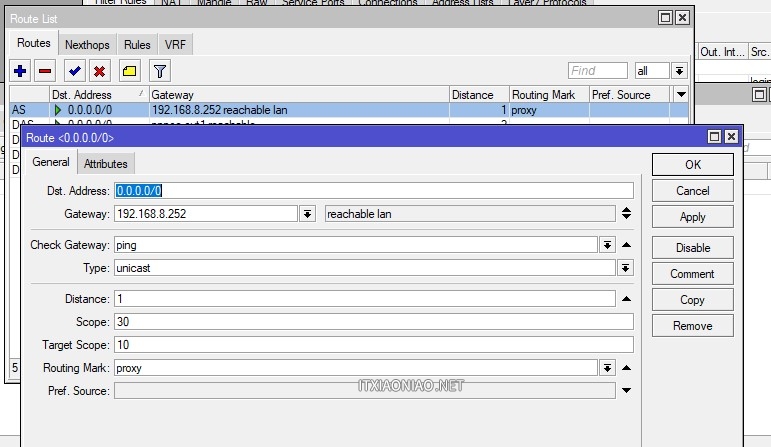The width and height of the screenshot is (771, 447).
Task: Expand the Pref. Source field arrow
Action: coord(626,390)
